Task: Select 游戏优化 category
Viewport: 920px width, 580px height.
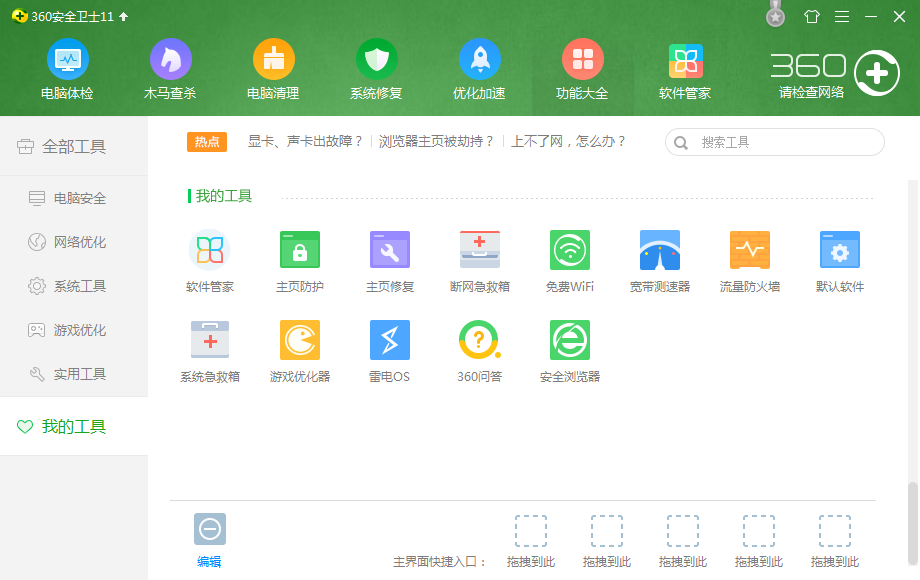Action: pyautogui.click(x=74, y=330)
